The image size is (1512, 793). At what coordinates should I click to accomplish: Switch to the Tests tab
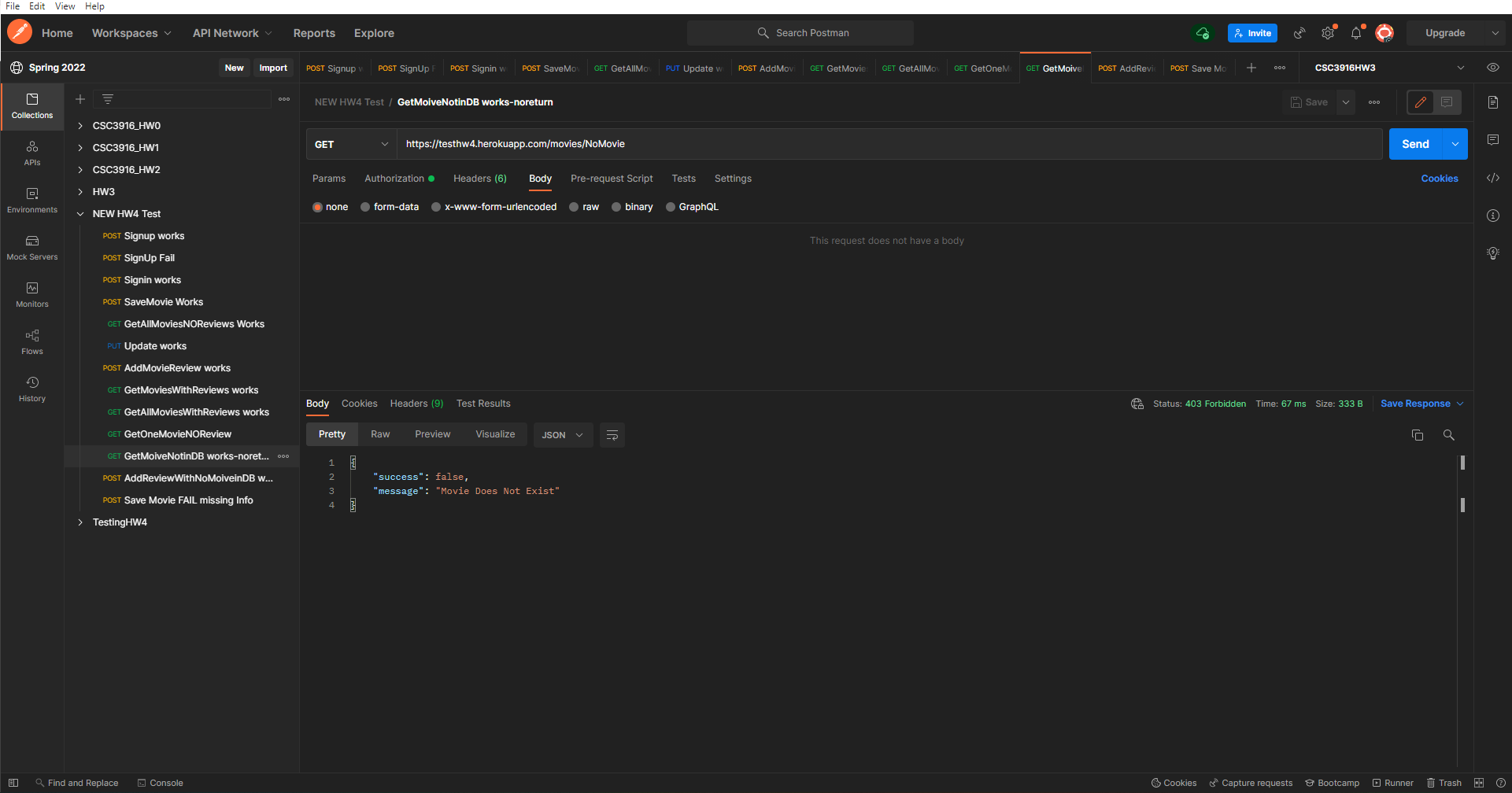(683, 179)
